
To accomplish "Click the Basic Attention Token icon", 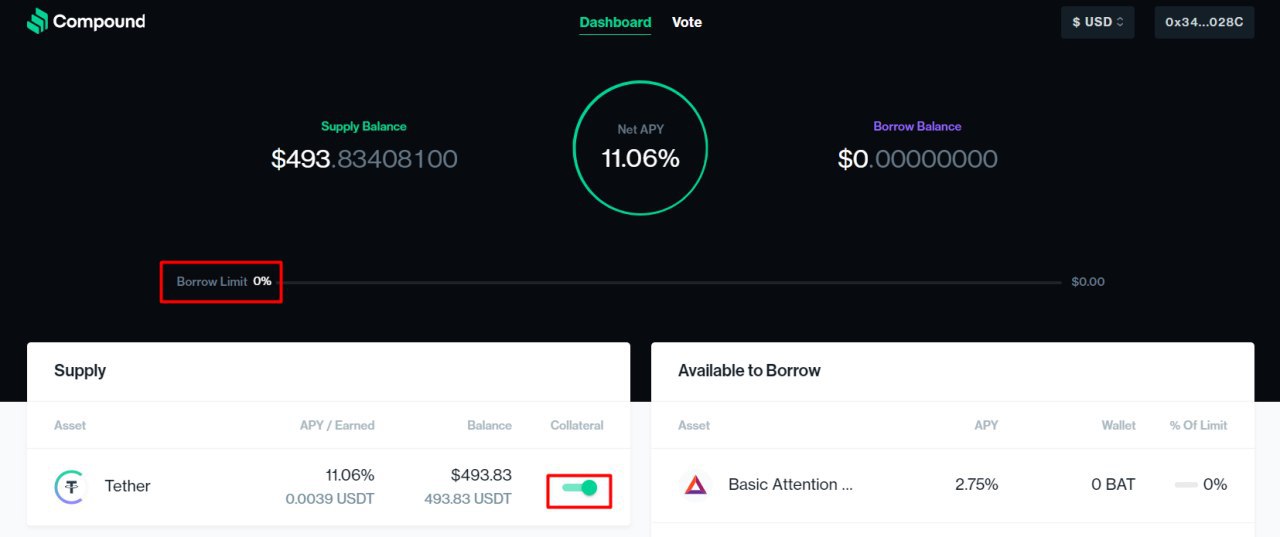I will (695, 485).
